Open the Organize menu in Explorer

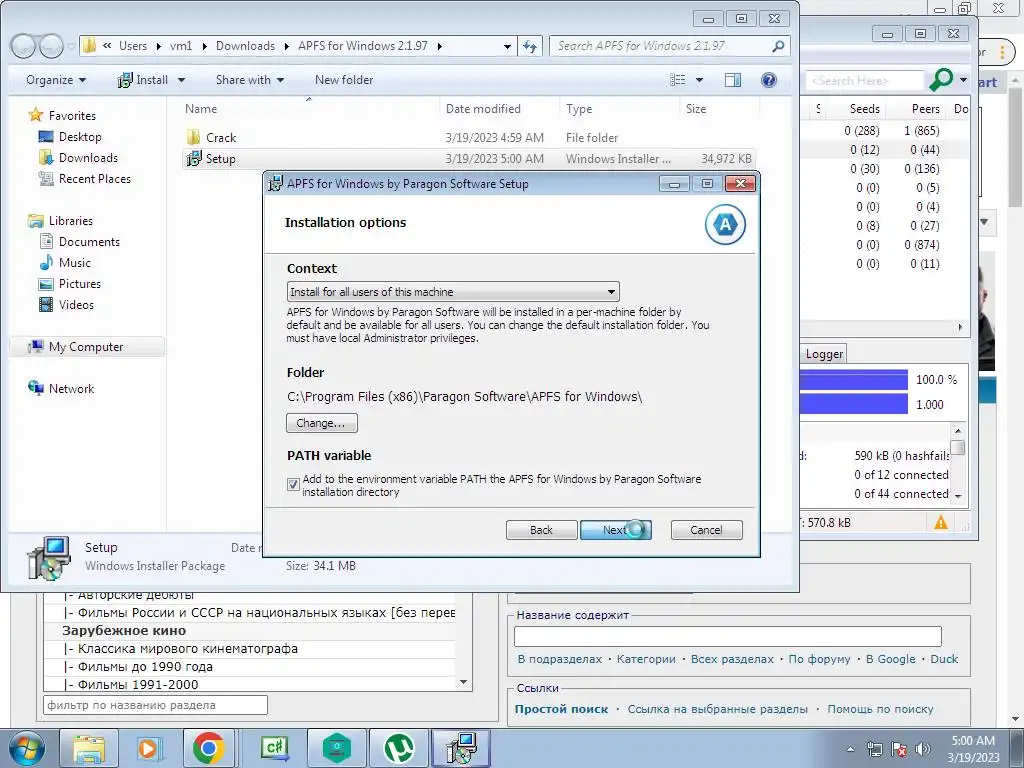point(56,80)
